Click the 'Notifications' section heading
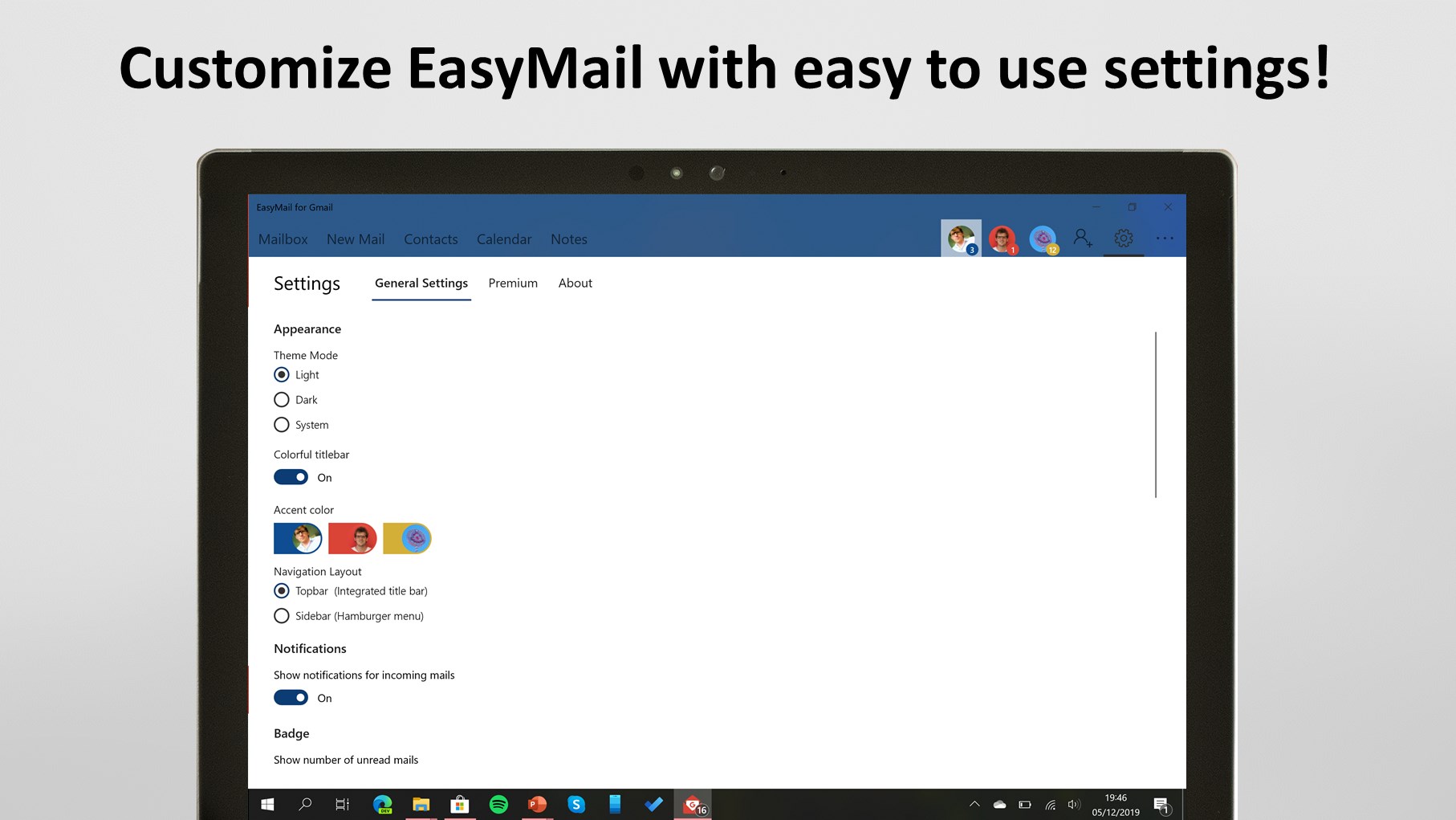This screenshot has height=820, width=1456. point(310,649)
